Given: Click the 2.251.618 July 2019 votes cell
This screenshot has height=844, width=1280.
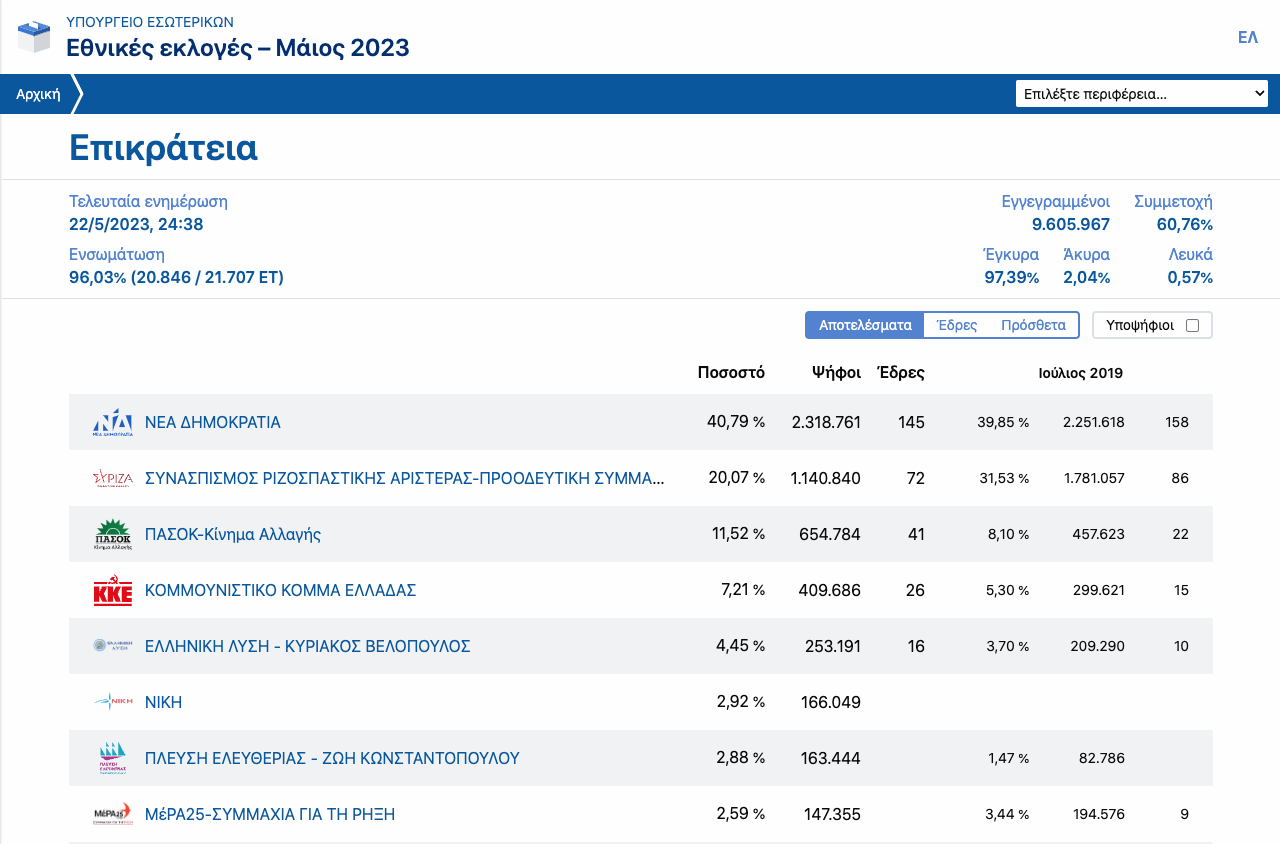Looking at the screenshot, I should pyautogui.click(x=1094, y=422).
